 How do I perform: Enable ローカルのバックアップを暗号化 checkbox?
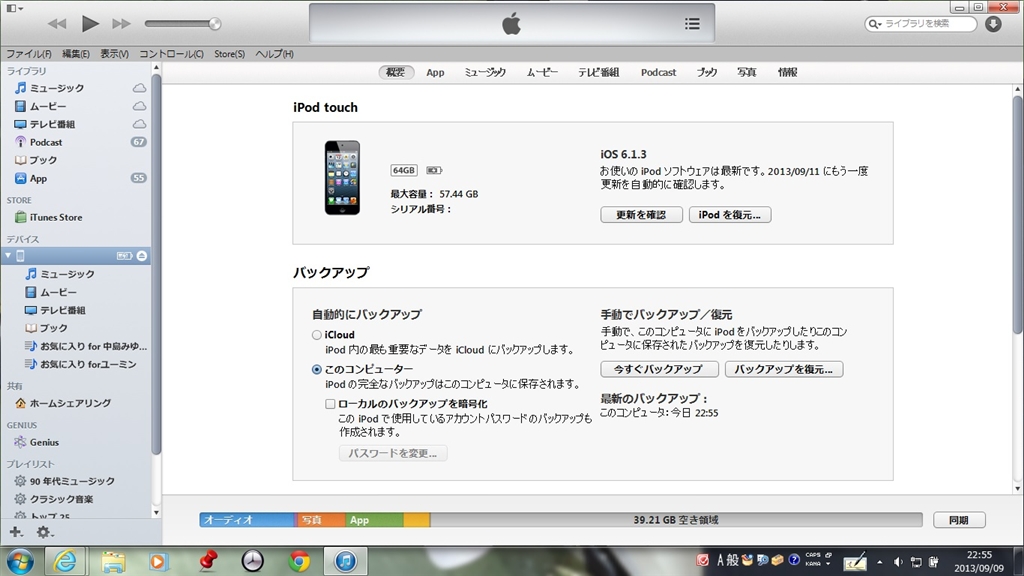tap(330, 404)
